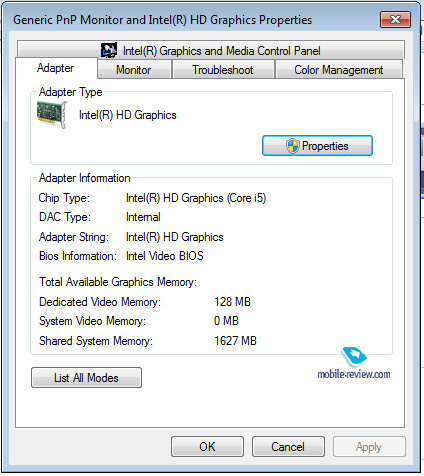Click the DAC Type value 'Internal'
Image resolution: width=424 pixels, height=476 pixels.
click(x=143, y=217)
